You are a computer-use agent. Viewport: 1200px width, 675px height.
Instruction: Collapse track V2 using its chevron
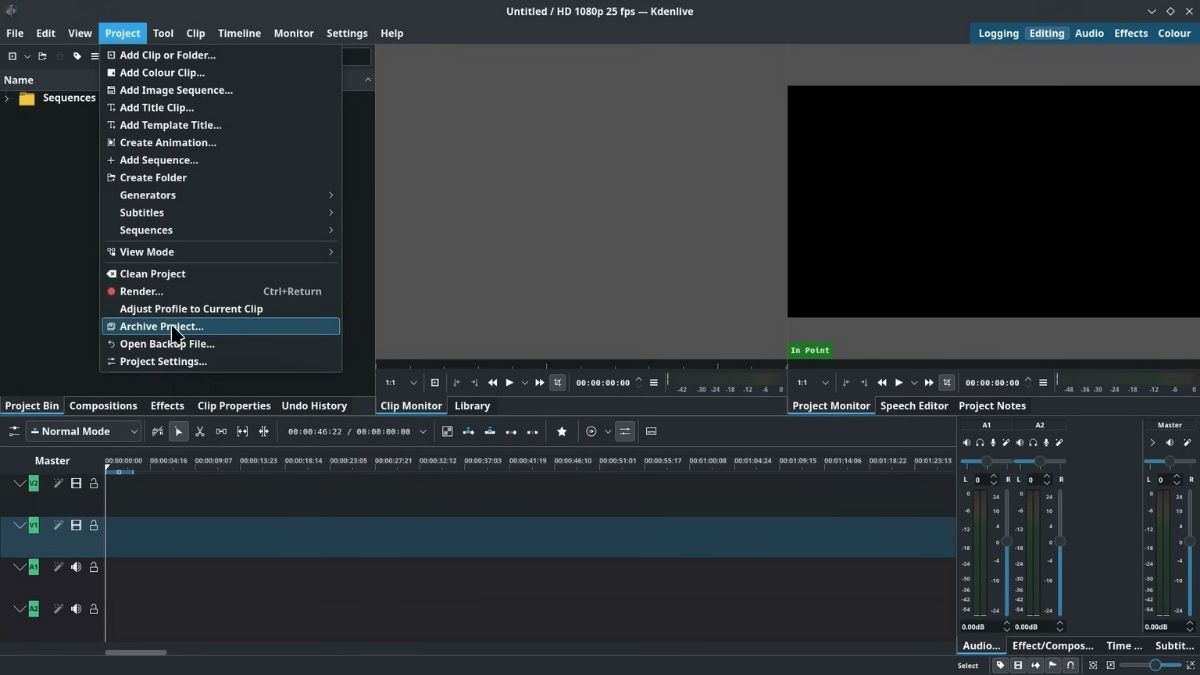pos(19,483)
